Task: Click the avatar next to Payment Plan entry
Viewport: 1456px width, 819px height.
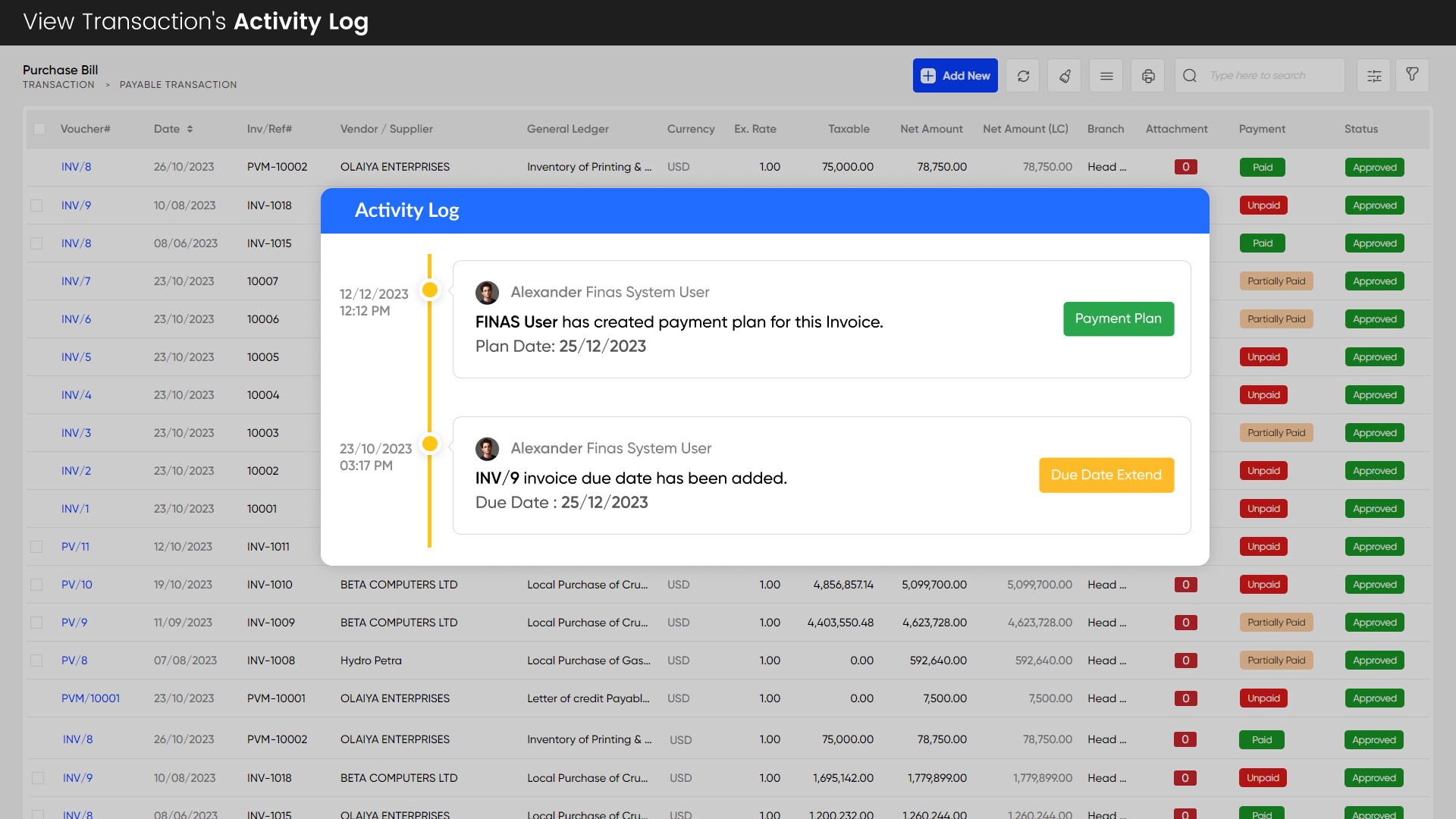Action: (x=487, y=292)
